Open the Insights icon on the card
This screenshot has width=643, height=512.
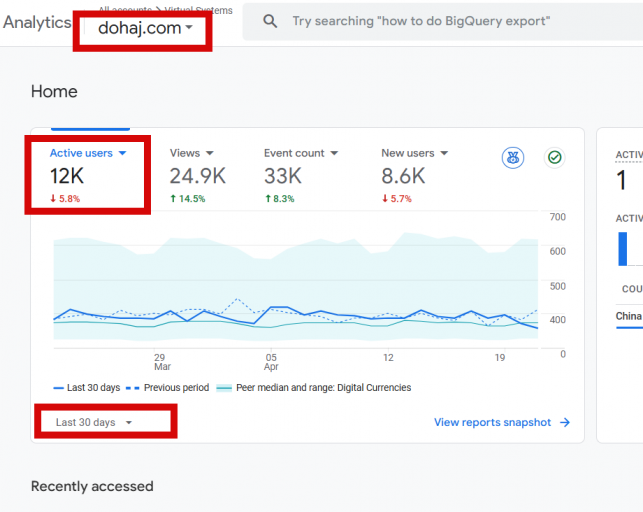513,158
